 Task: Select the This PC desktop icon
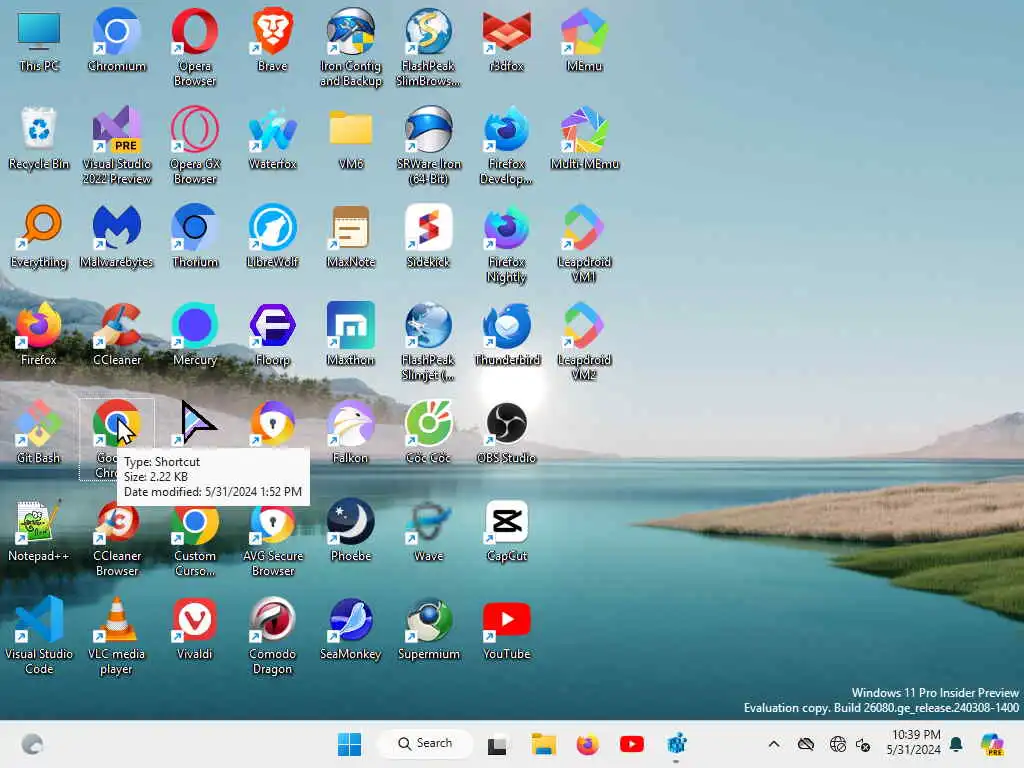39,39
